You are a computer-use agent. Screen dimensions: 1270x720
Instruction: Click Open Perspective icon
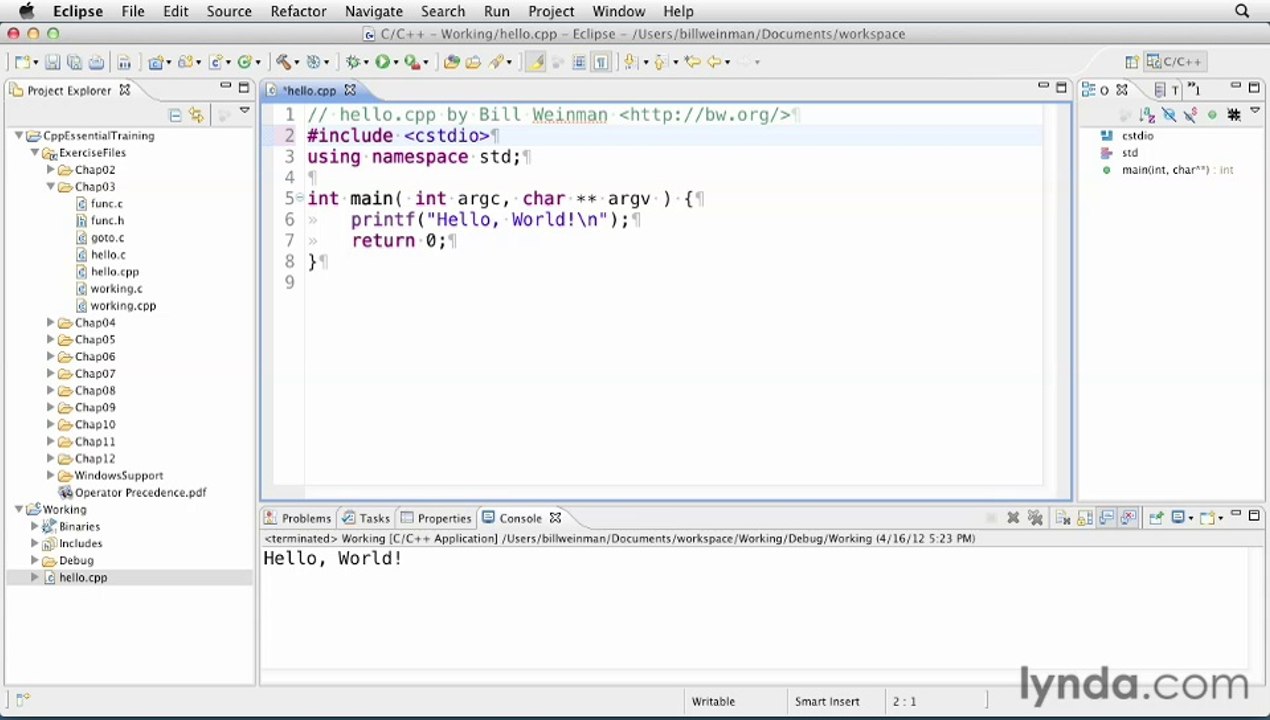[1132, 62]
